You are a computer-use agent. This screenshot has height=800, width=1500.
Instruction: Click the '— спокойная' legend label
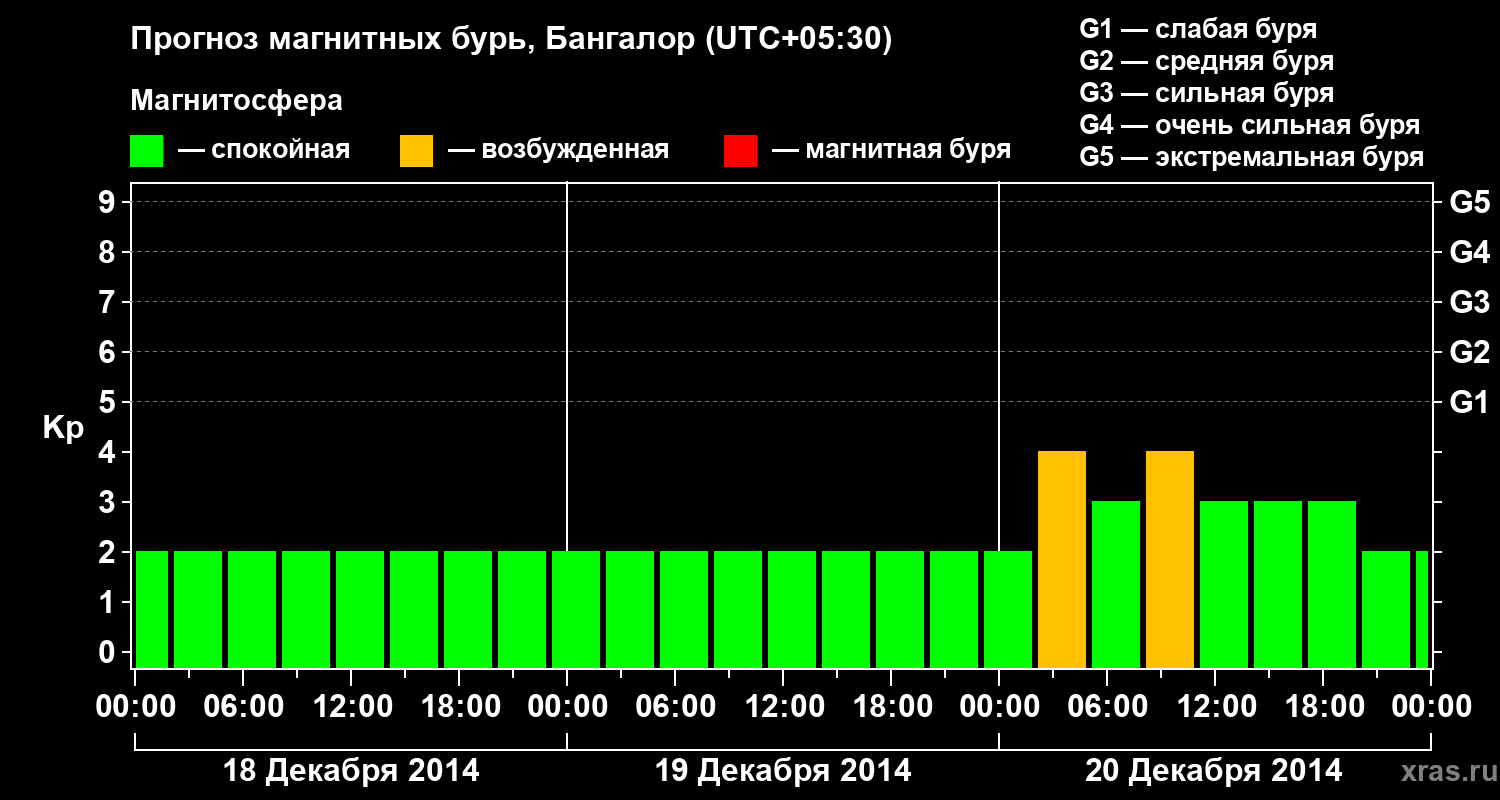264,150
